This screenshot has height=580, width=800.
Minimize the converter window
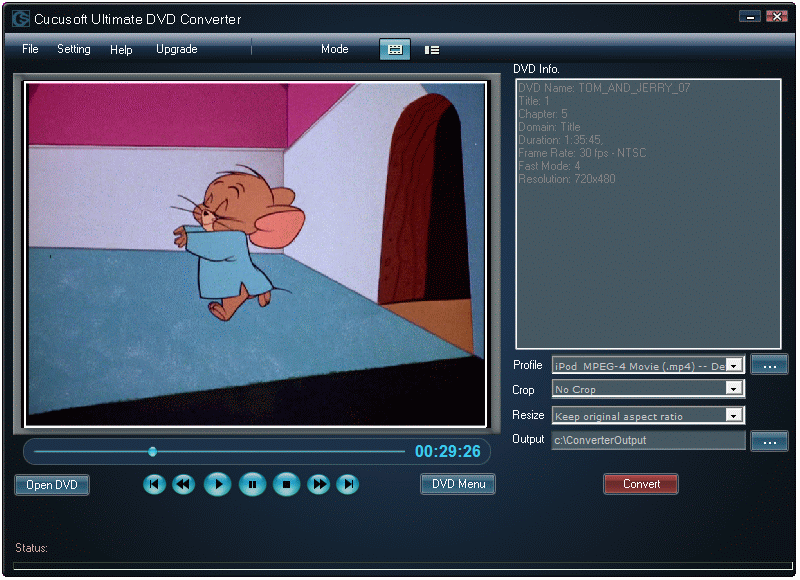pos(749,17)
